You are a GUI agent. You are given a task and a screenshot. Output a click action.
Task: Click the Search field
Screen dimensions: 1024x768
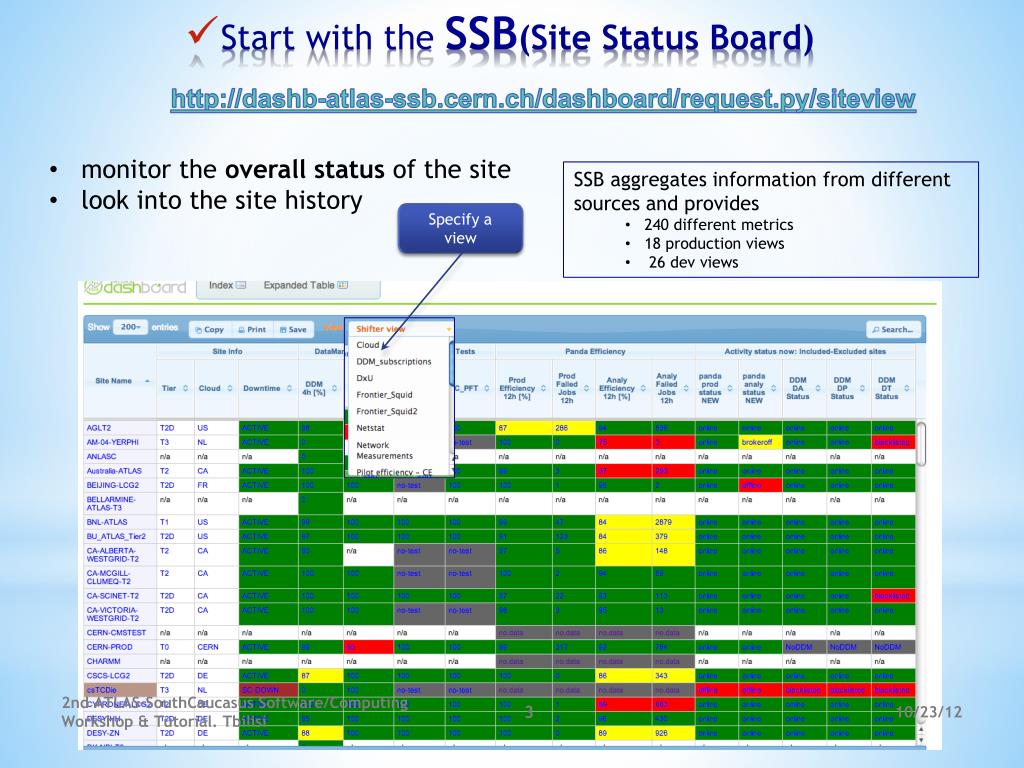click(893, 330)
